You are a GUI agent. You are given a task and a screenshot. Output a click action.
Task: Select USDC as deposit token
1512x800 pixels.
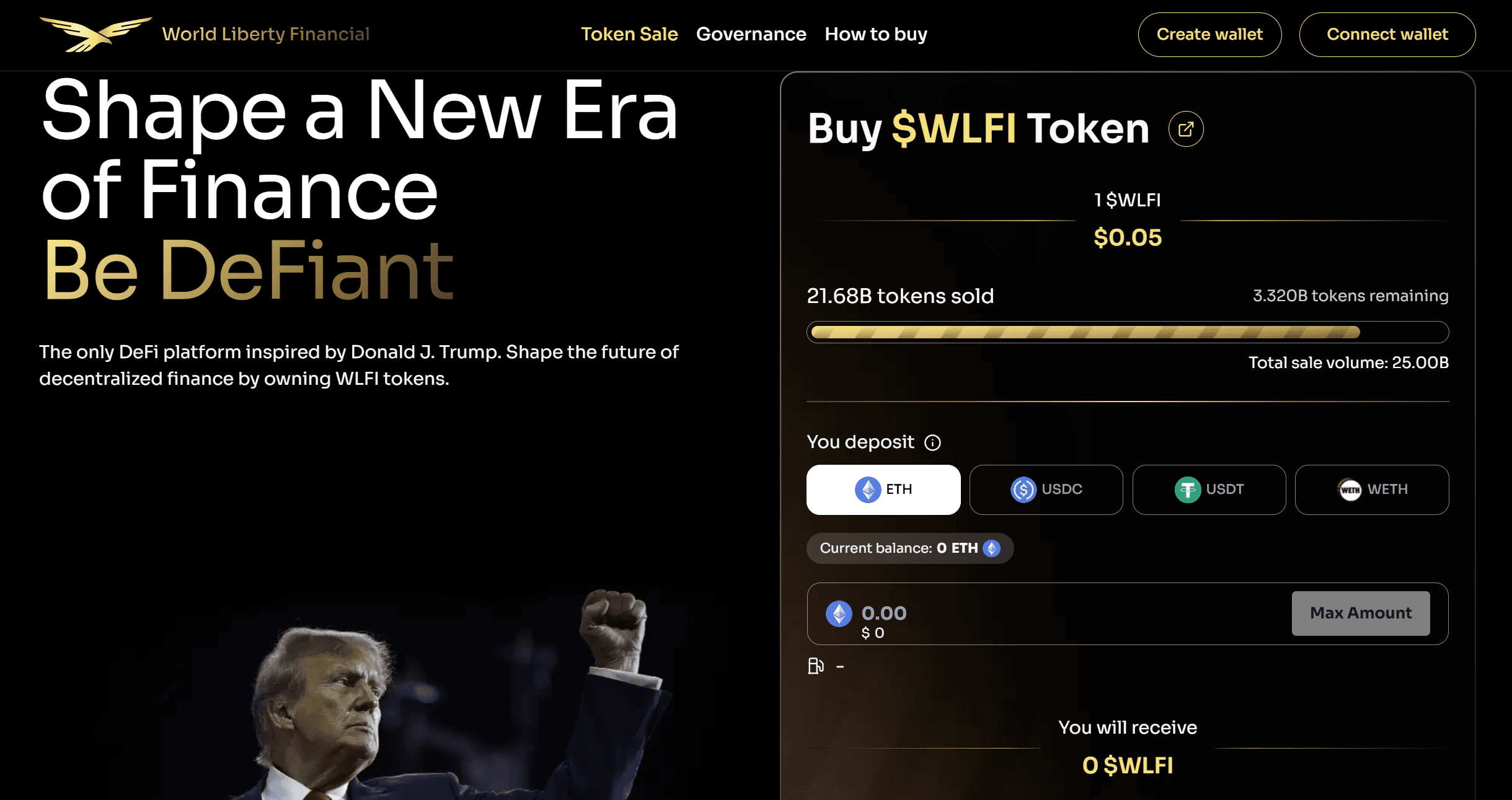[x=1046, y=490]
